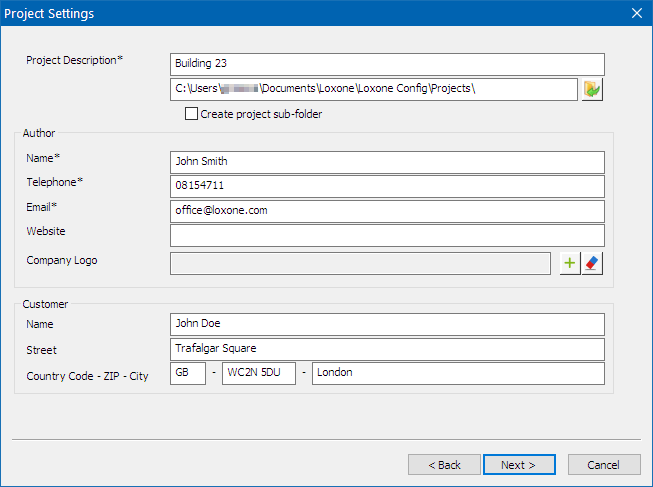Click the ZIP field WC2N 5DU

pyautogui.click(x=258, y=373)
